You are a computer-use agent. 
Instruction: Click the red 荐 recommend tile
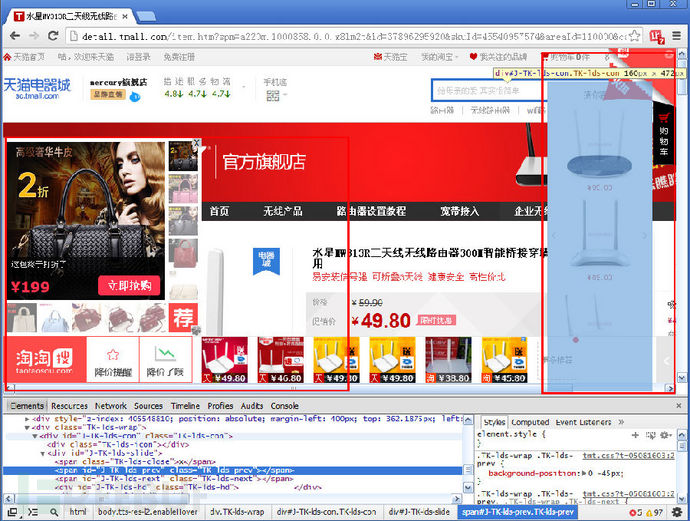[183, 317]
